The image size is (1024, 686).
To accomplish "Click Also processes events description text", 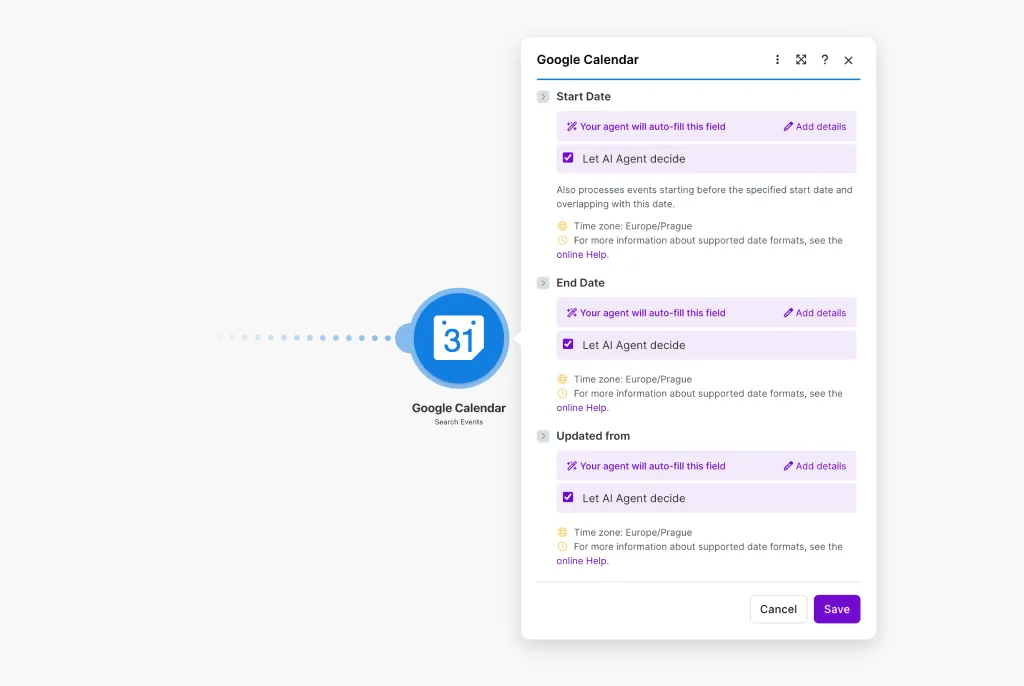I will (x=704, y=197).
